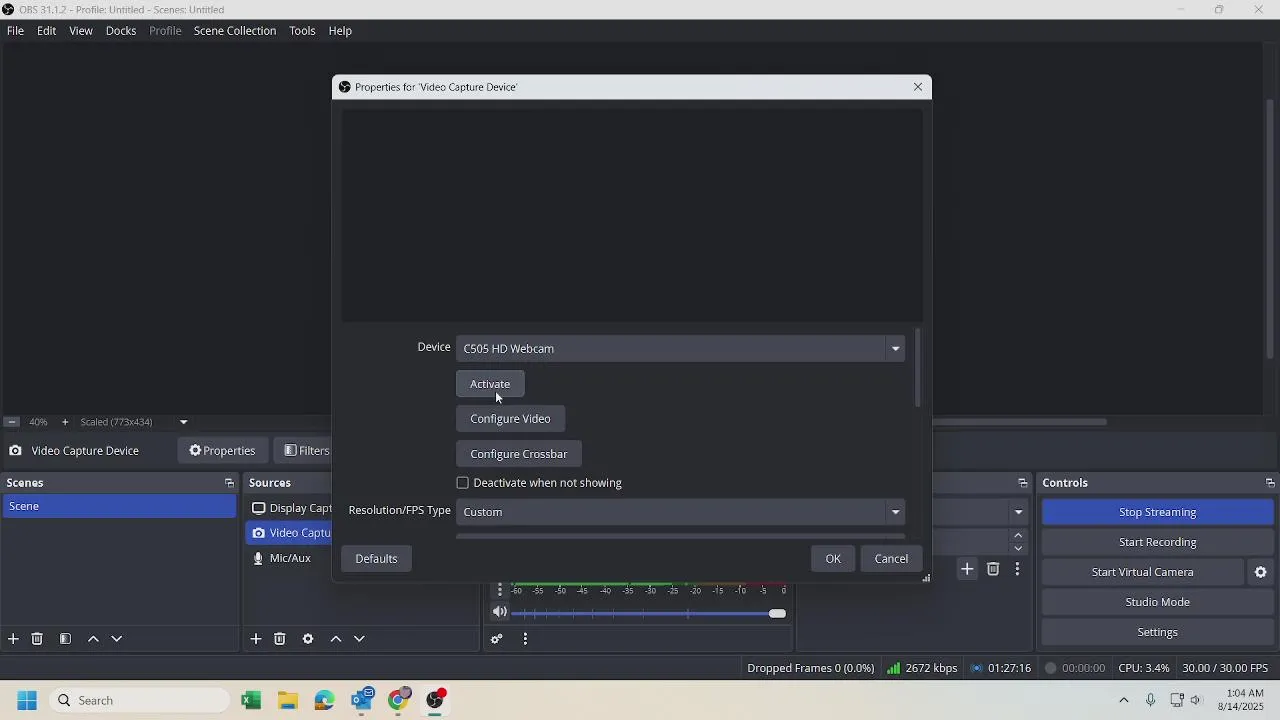Open virtual camera settings gear
This screenshot has width=1280, height=720.
point(1261,572)
